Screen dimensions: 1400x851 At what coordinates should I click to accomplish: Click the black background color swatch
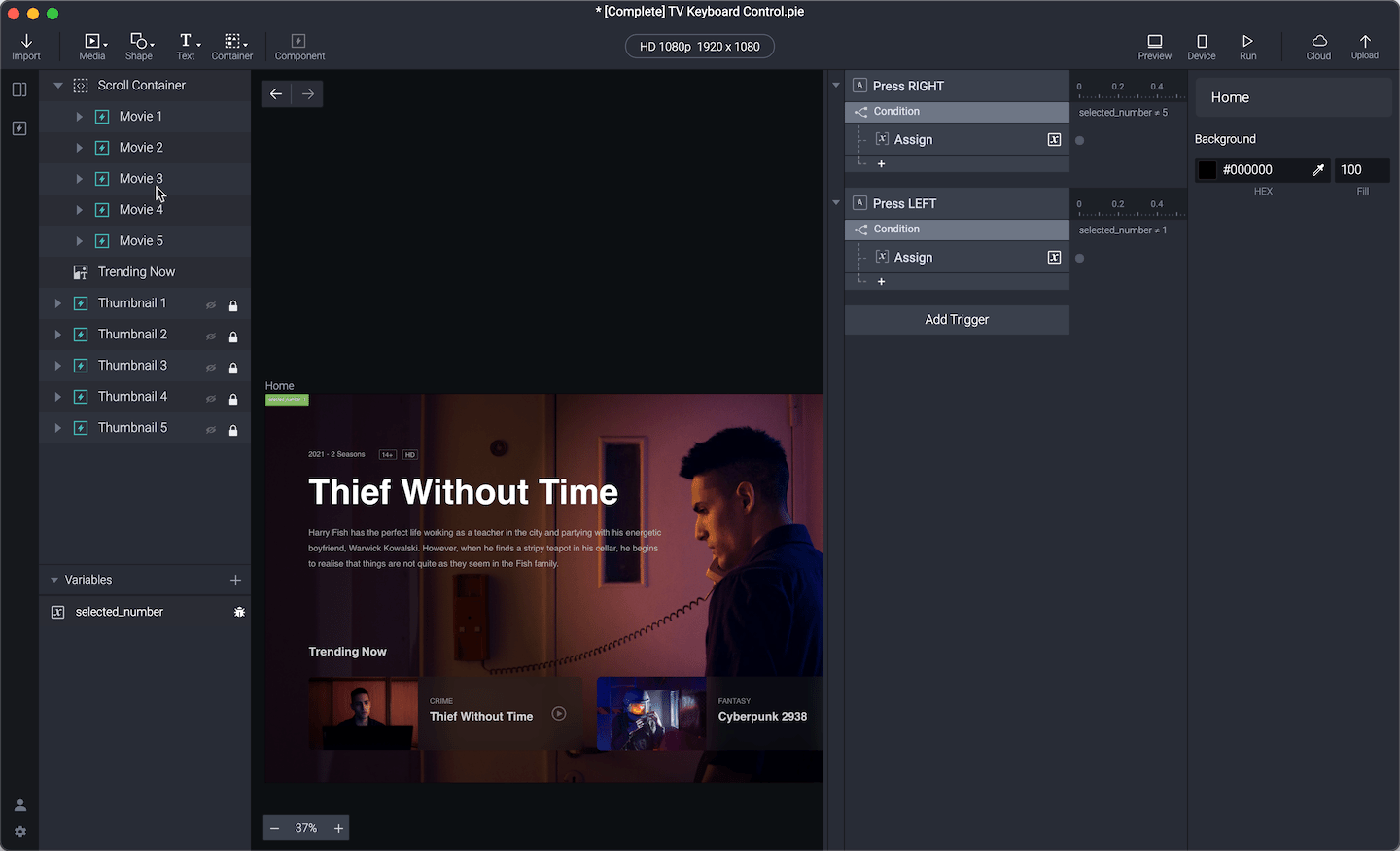[x=1207, y=170]
